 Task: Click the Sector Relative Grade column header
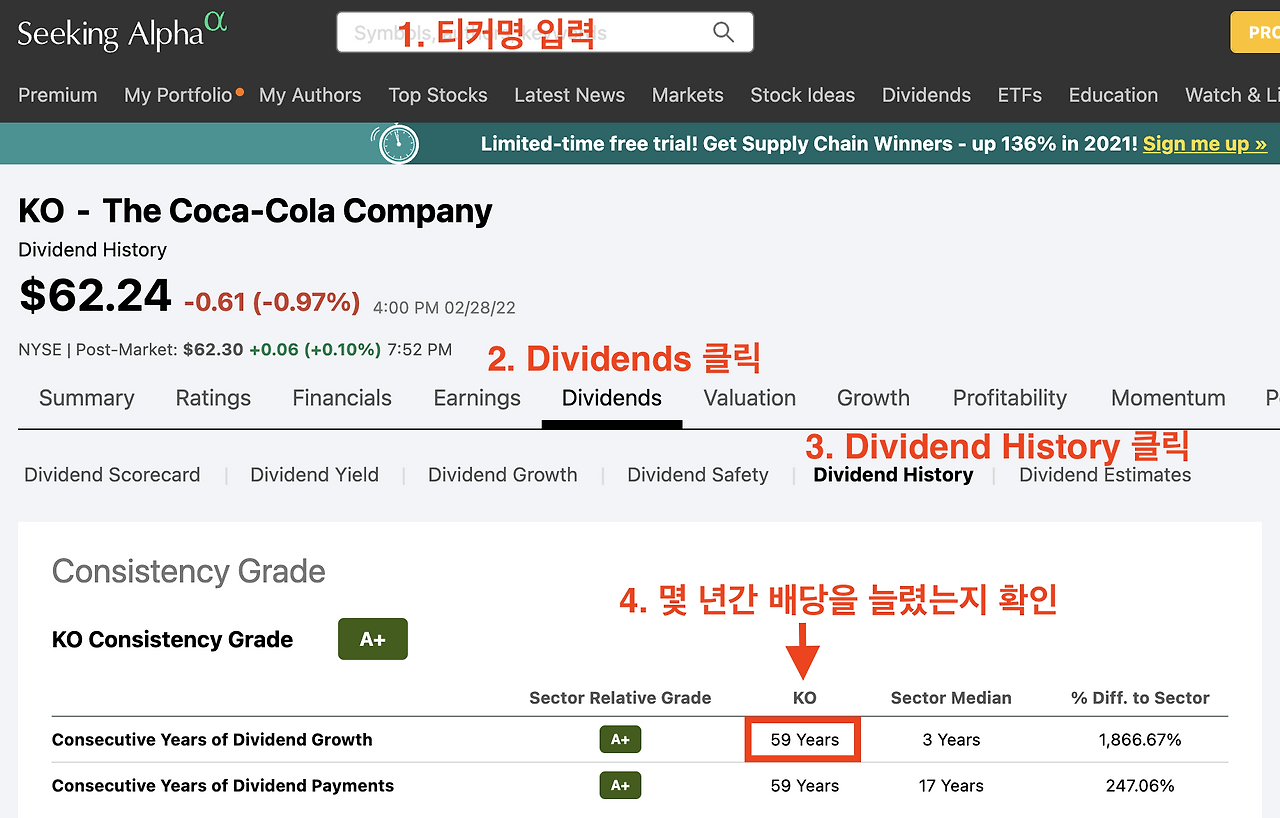(620, 698)
